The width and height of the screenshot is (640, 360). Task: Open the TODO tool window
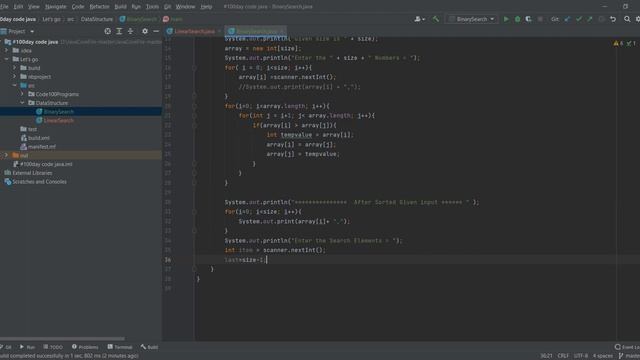[53, 347]
